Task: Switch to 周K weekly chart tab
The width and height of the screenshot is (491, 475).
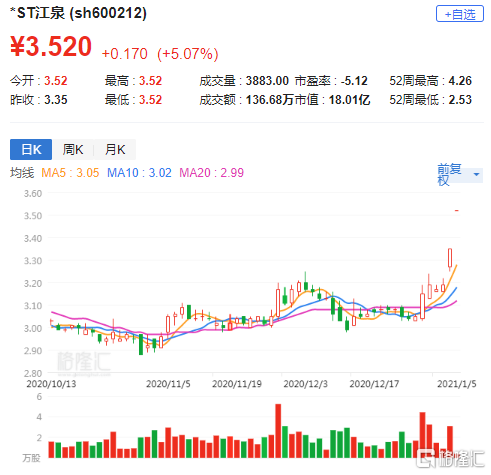Action: 73,149
